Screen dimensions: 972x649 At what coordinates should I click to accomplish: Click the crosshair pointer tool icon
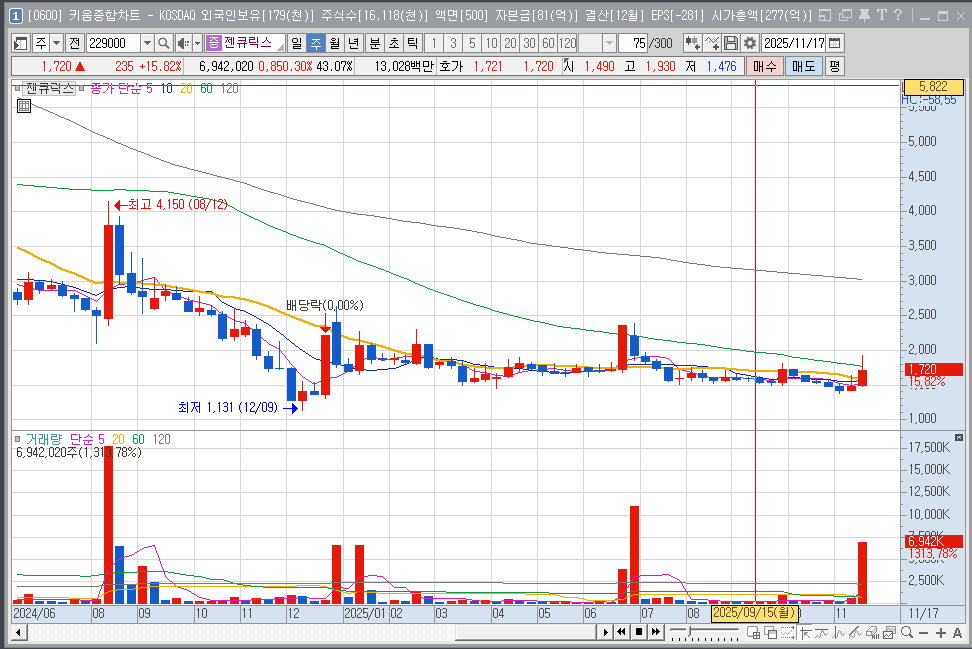pyautogui.click(x=805, y=633)
